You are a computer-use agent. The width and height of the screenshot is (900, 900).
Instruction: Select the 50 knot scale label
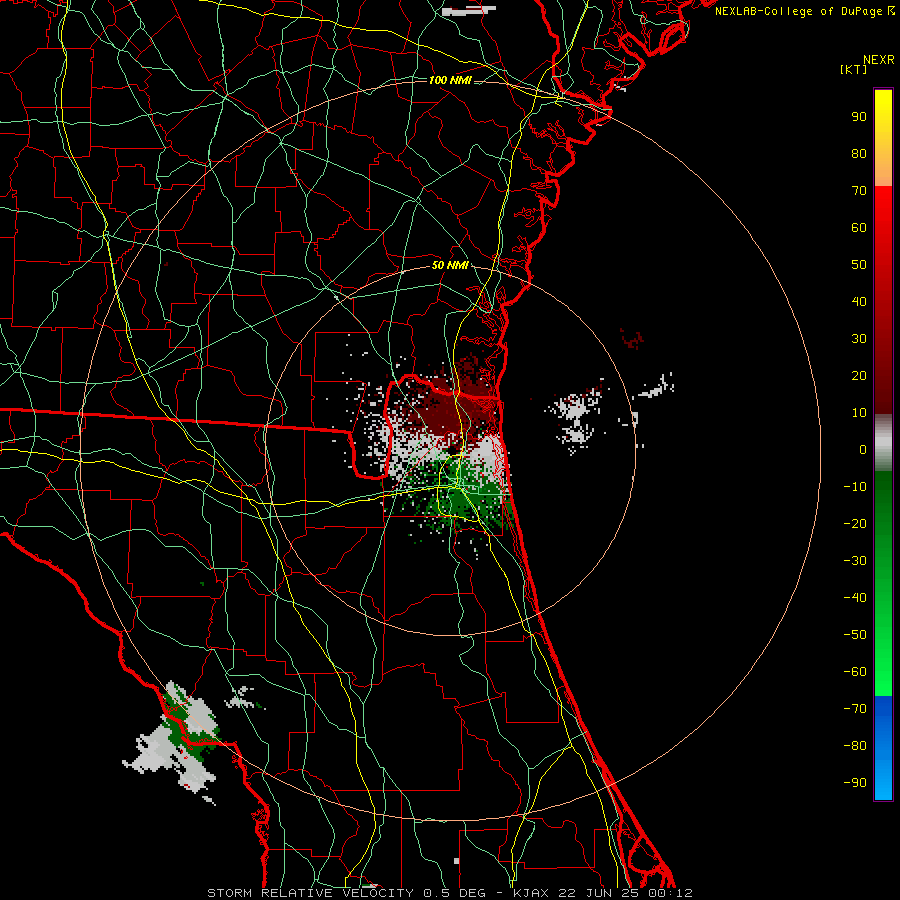point(859,265)
